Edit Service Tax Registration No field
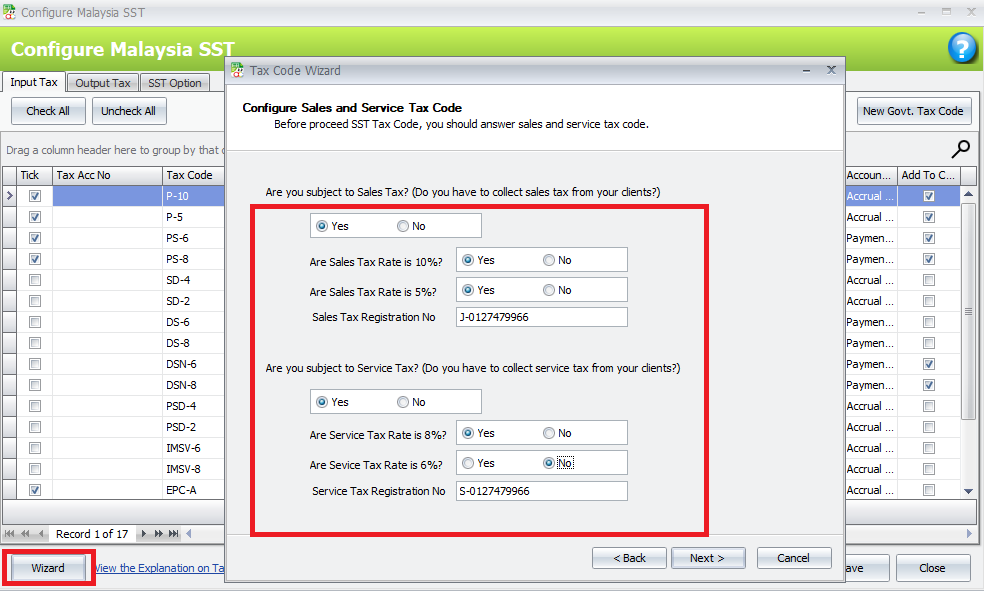The height and width of the screenshot is (594, 986). pyautogui.click(x=541, y=491)
